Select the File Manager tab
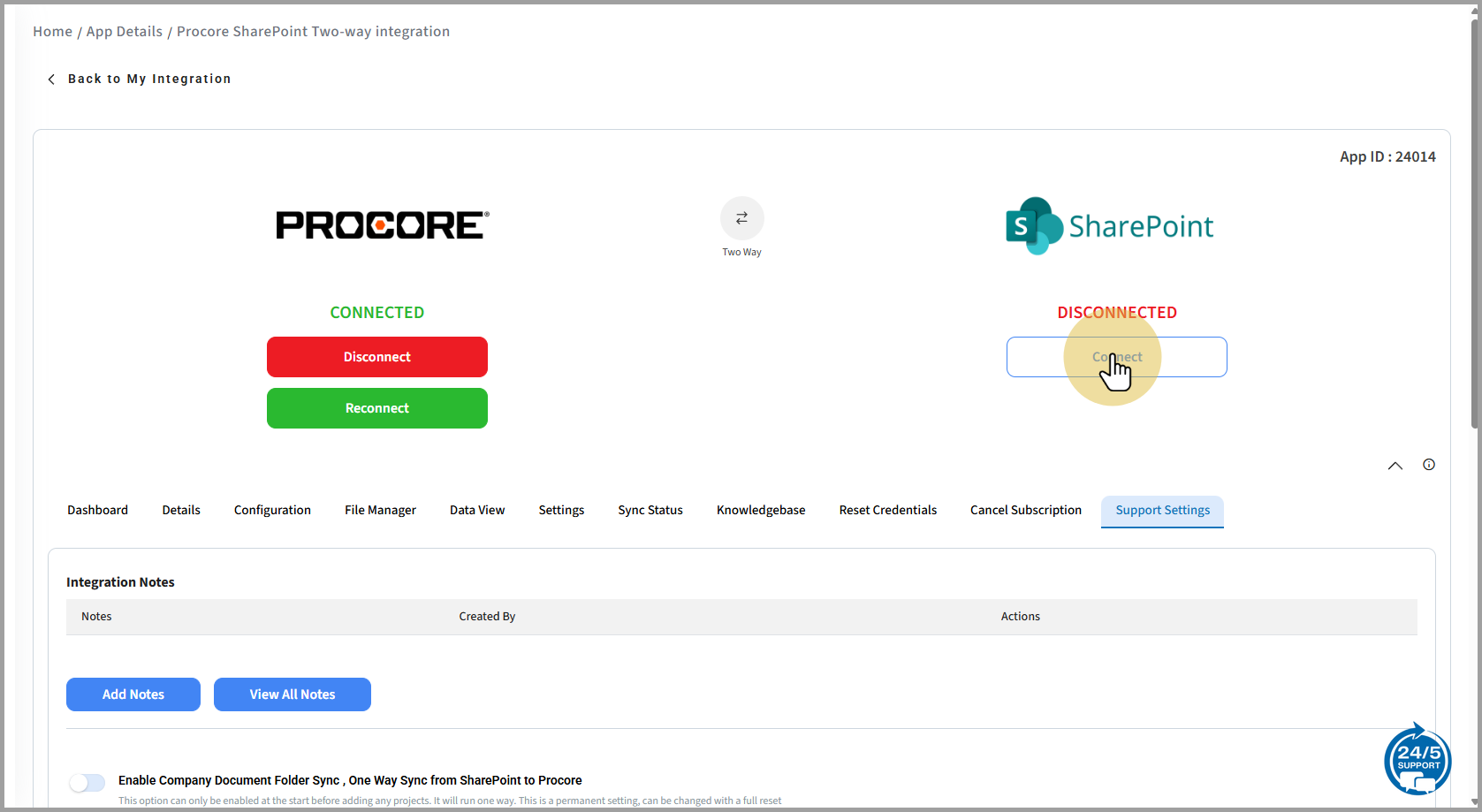 [x=380, y=511]
